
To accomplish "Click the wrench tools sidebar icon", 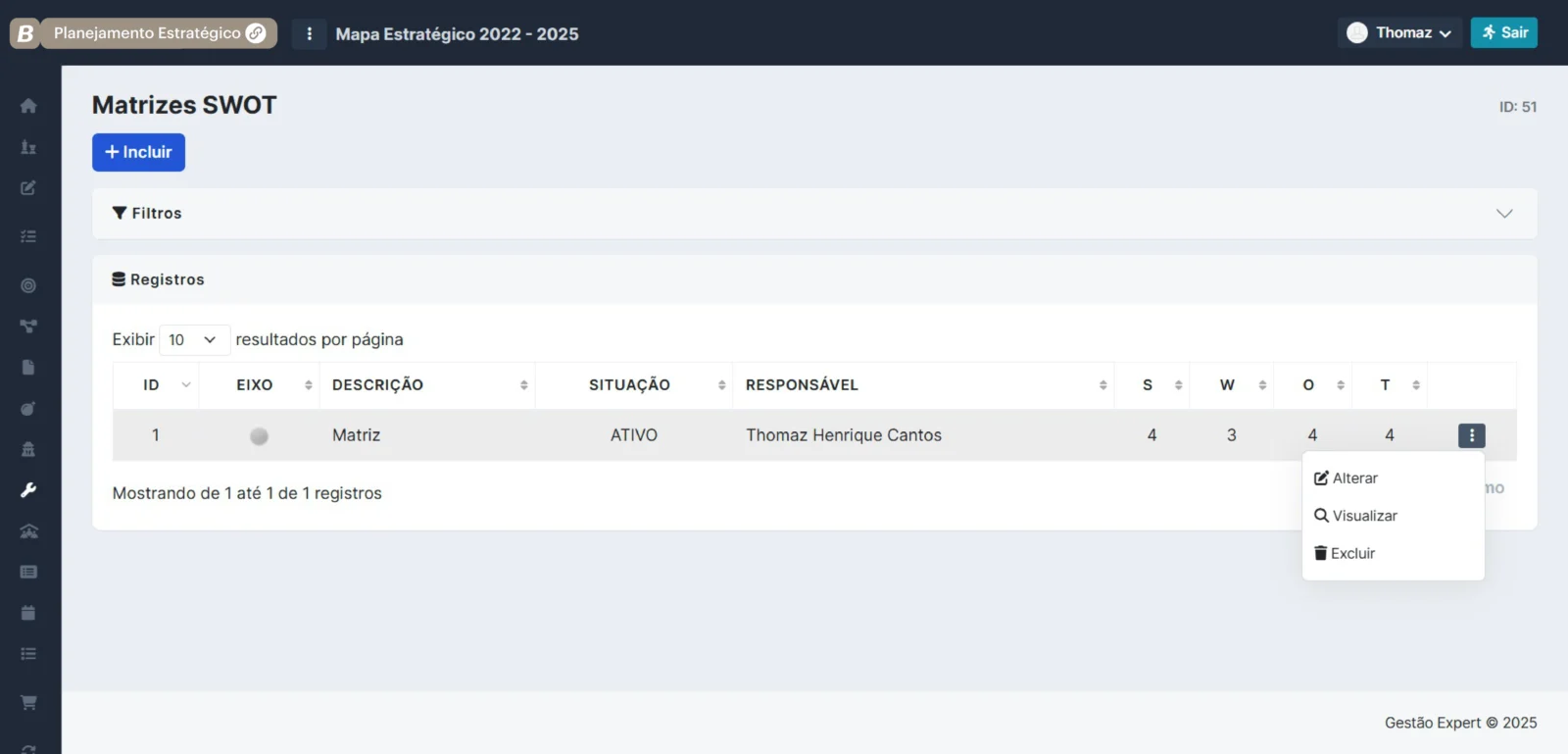I will pyautogui.click(x=28, y=490).
